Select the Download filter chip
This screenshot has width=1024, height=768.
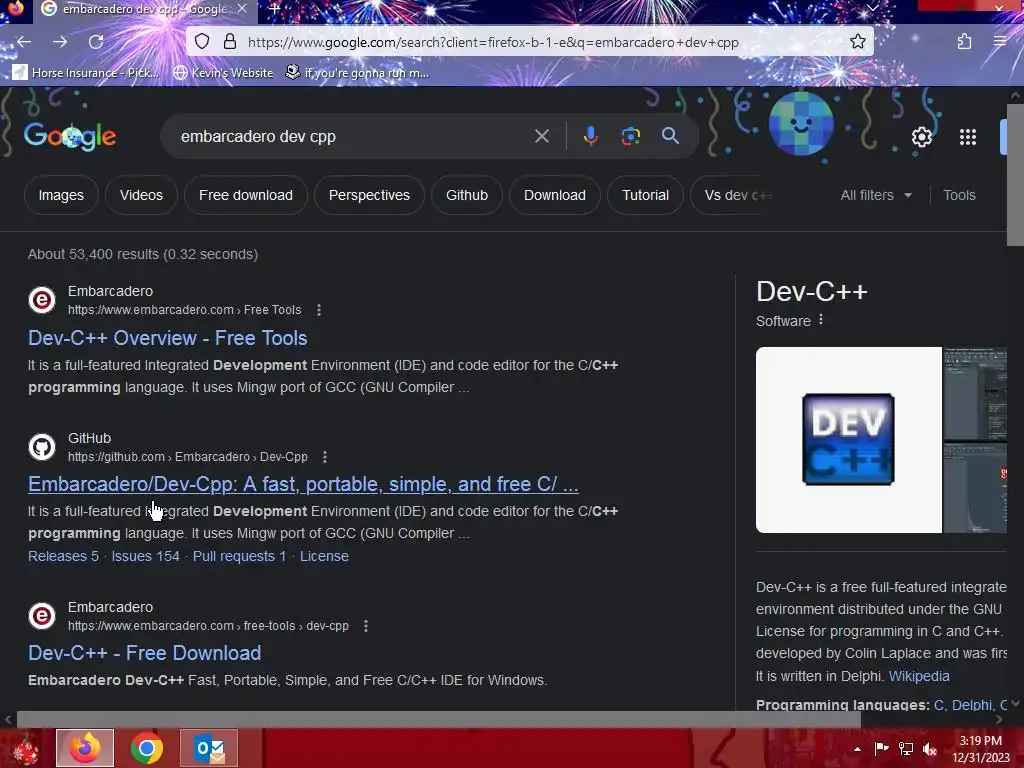(x=554, y=195)
